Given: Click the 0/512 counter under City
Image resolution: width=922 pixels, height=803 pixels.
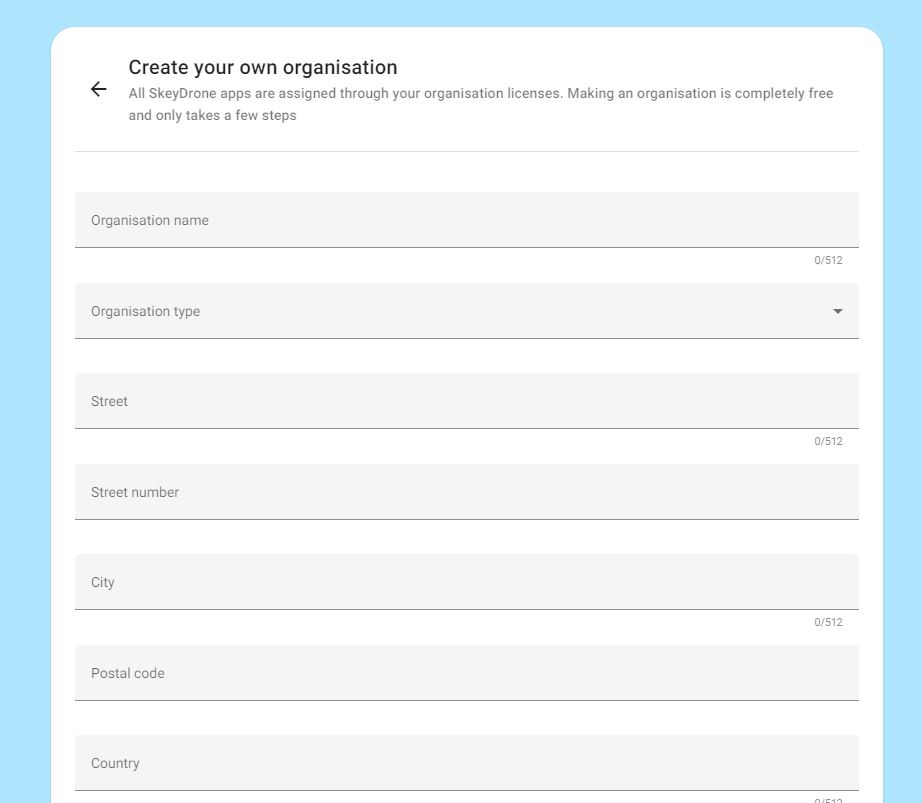Looking at the screenshot, I should pos(828,622).
